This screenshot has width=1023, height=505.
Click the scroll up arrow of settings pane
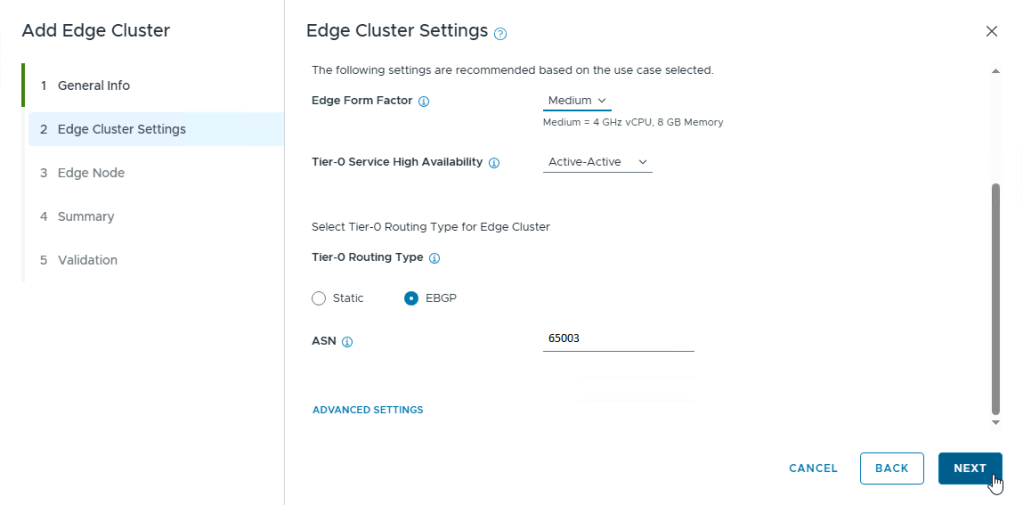pyautogui.click(x=995, y=71)
